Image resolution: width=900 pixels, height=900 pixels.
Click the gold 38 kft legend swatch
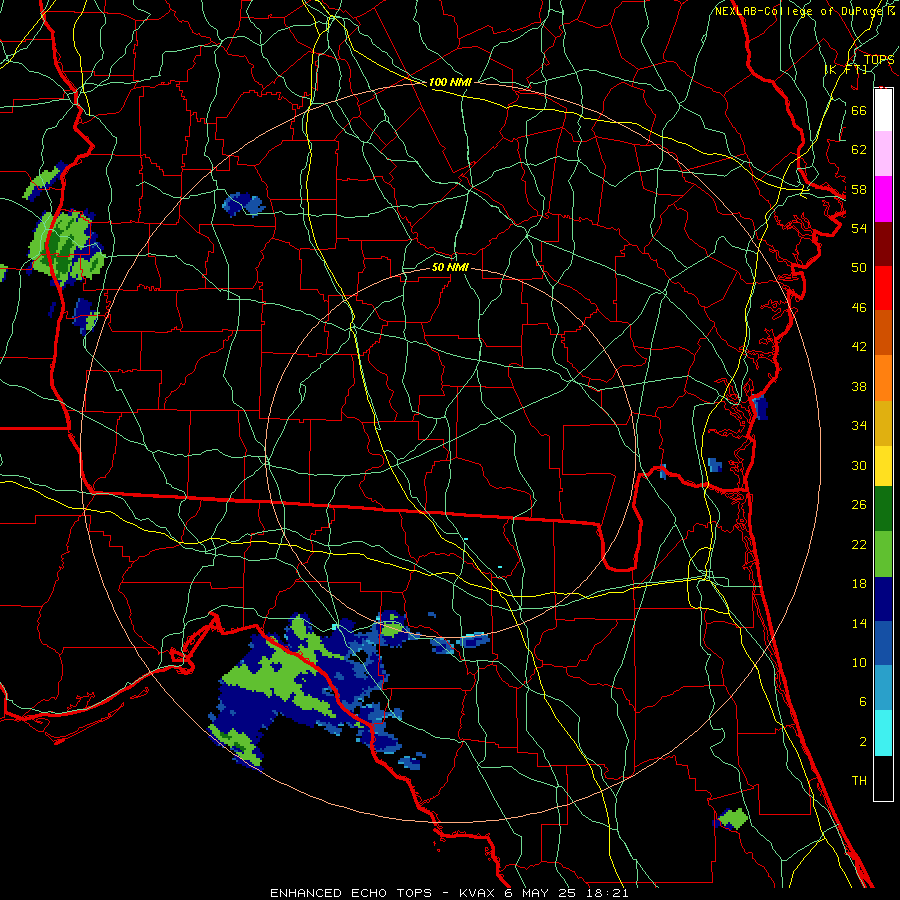[x=883, y=423]
